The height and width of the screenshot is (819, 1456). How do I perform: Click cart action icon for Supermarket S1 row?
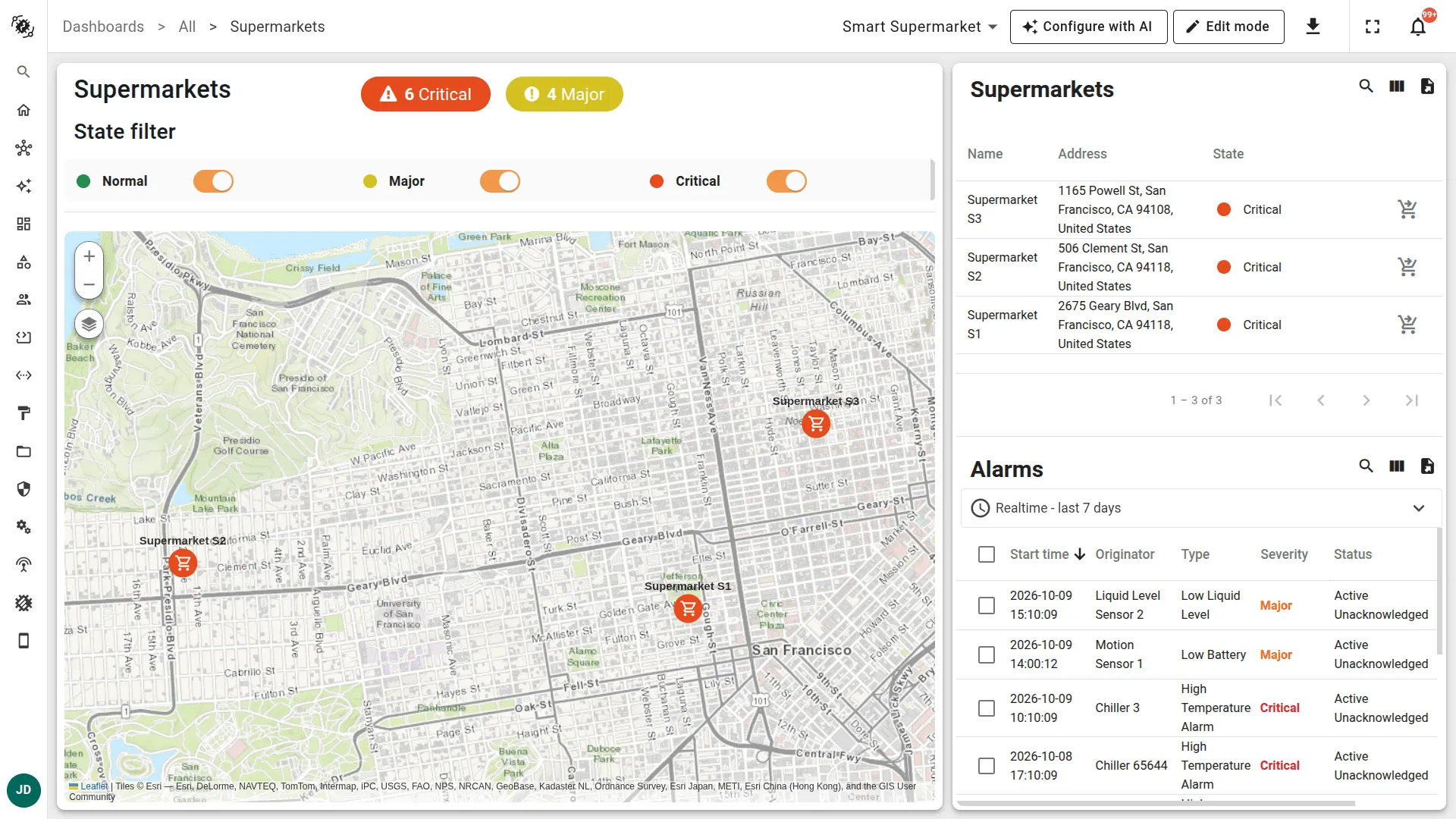pos(1407,325)
